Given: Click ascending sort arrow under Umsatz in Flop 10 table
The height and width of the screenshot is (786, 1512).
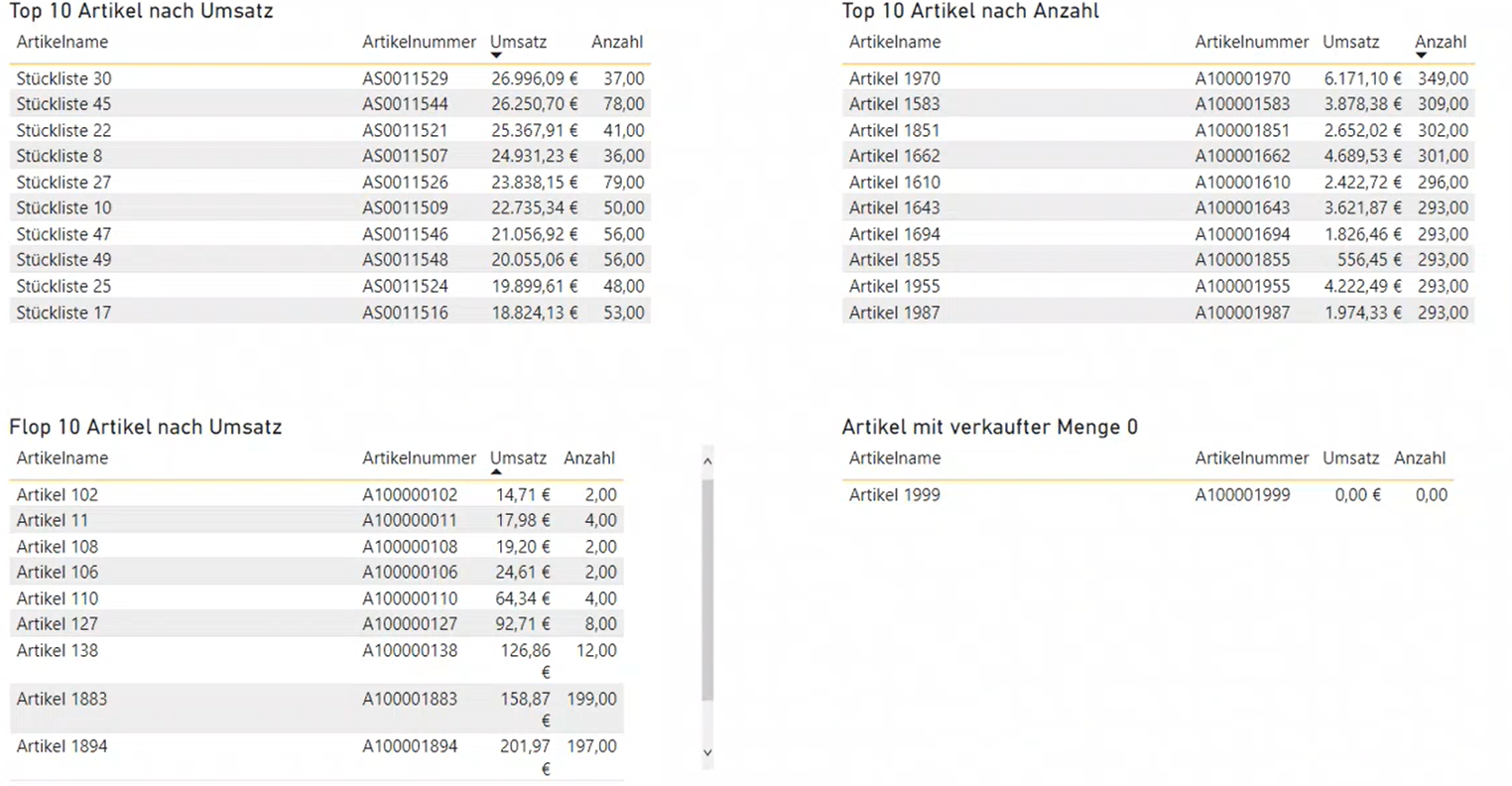Looking at the screenshot, I should click(496, 471).
